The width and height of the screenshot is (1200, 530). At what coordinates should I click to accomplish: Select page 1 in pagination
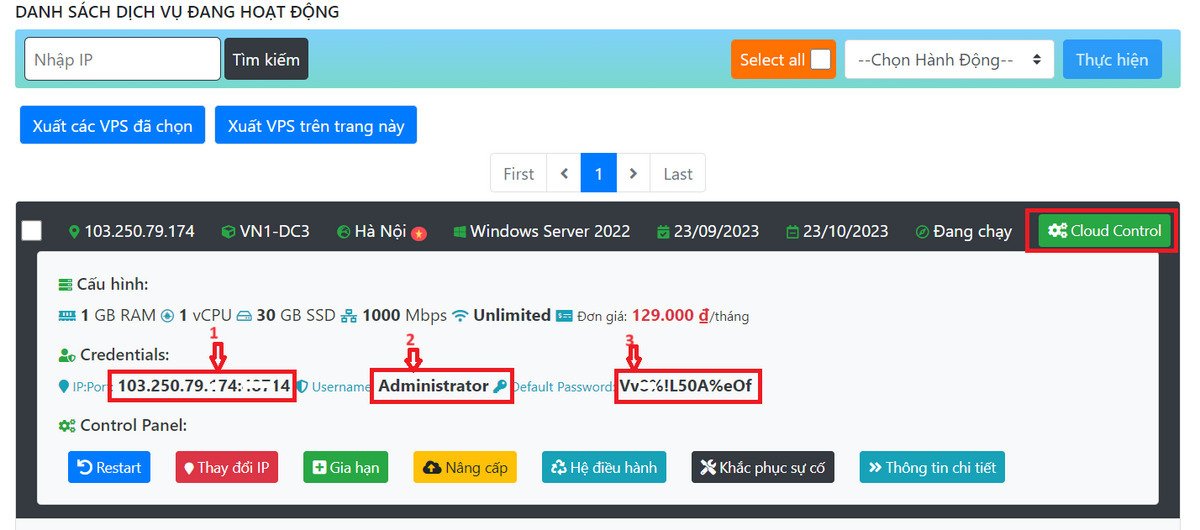598,173
